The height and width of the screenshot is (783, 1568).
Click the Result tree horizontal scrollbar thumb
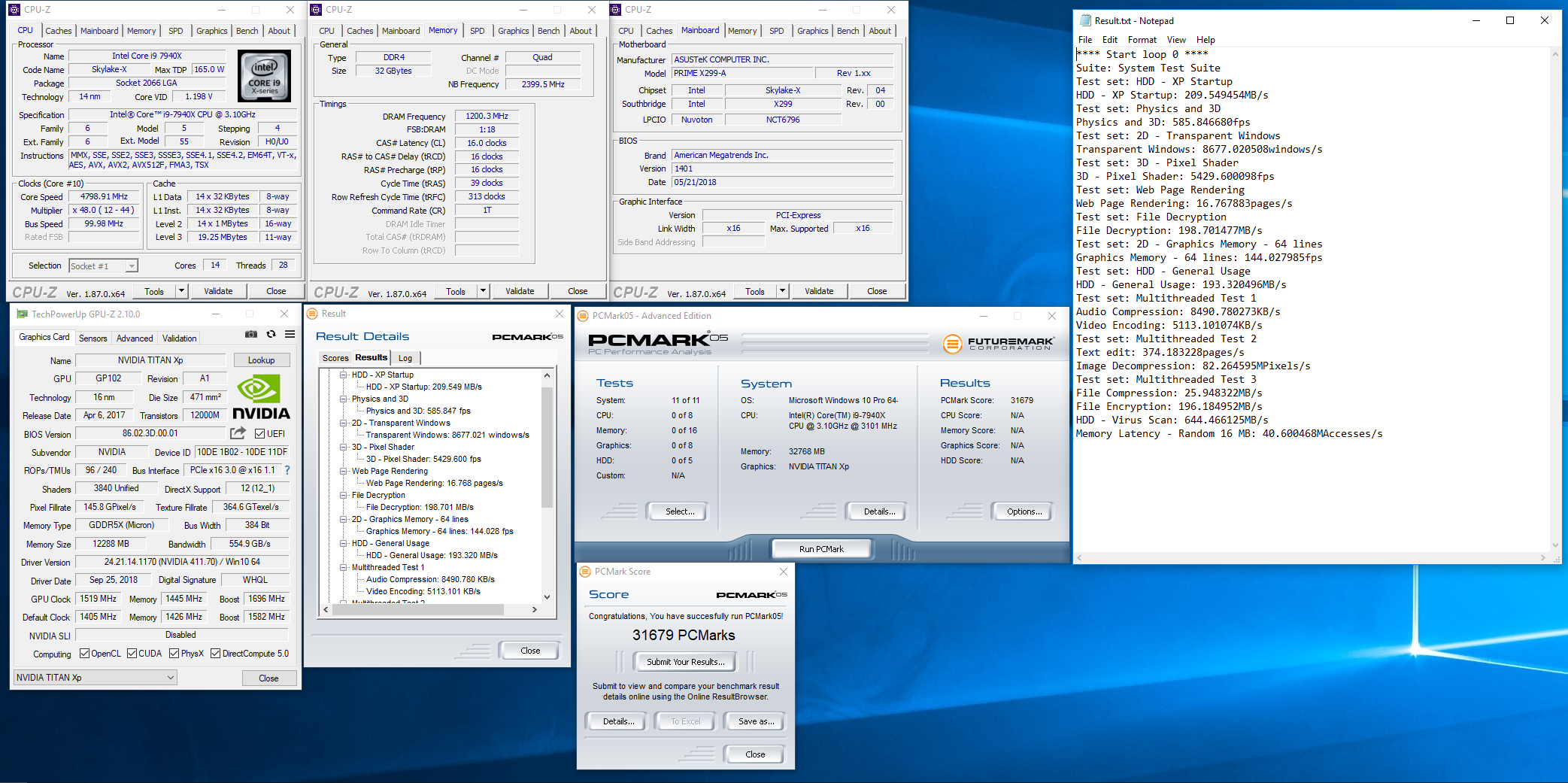tap(418, 610)
